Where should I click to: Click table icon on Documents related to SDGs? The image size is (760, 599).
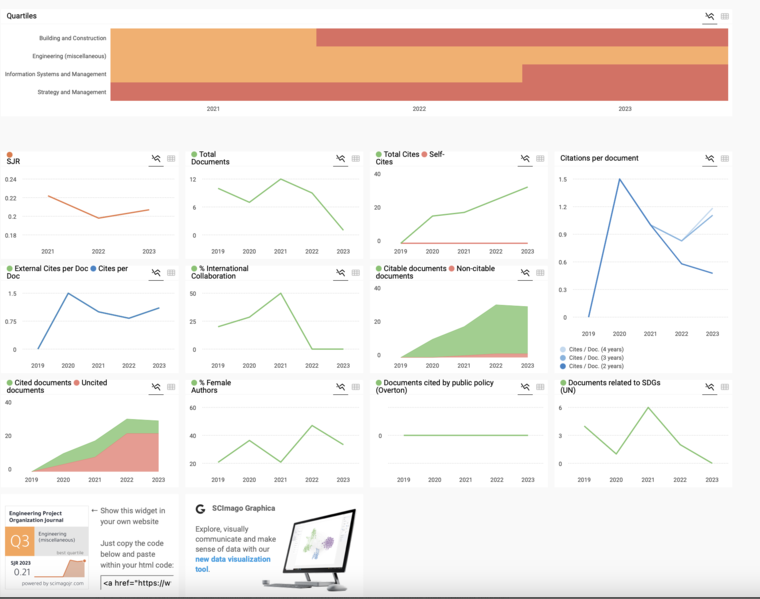724,387
